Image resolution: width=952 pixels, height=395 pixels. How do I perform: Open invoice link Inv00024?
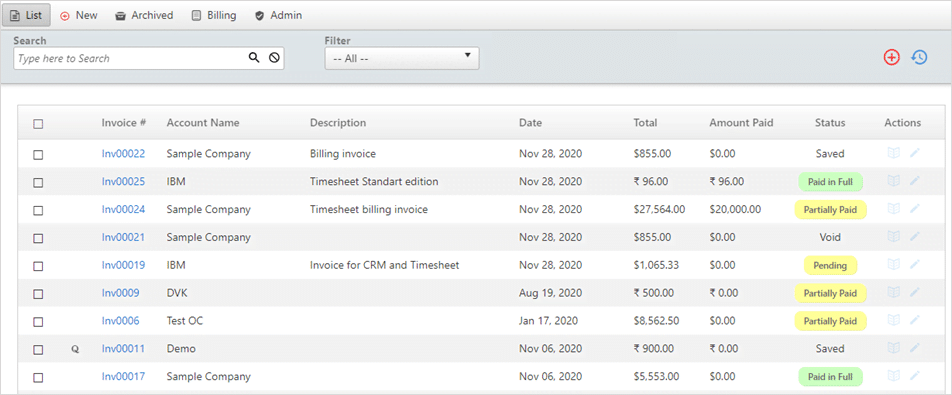point(123,209)
